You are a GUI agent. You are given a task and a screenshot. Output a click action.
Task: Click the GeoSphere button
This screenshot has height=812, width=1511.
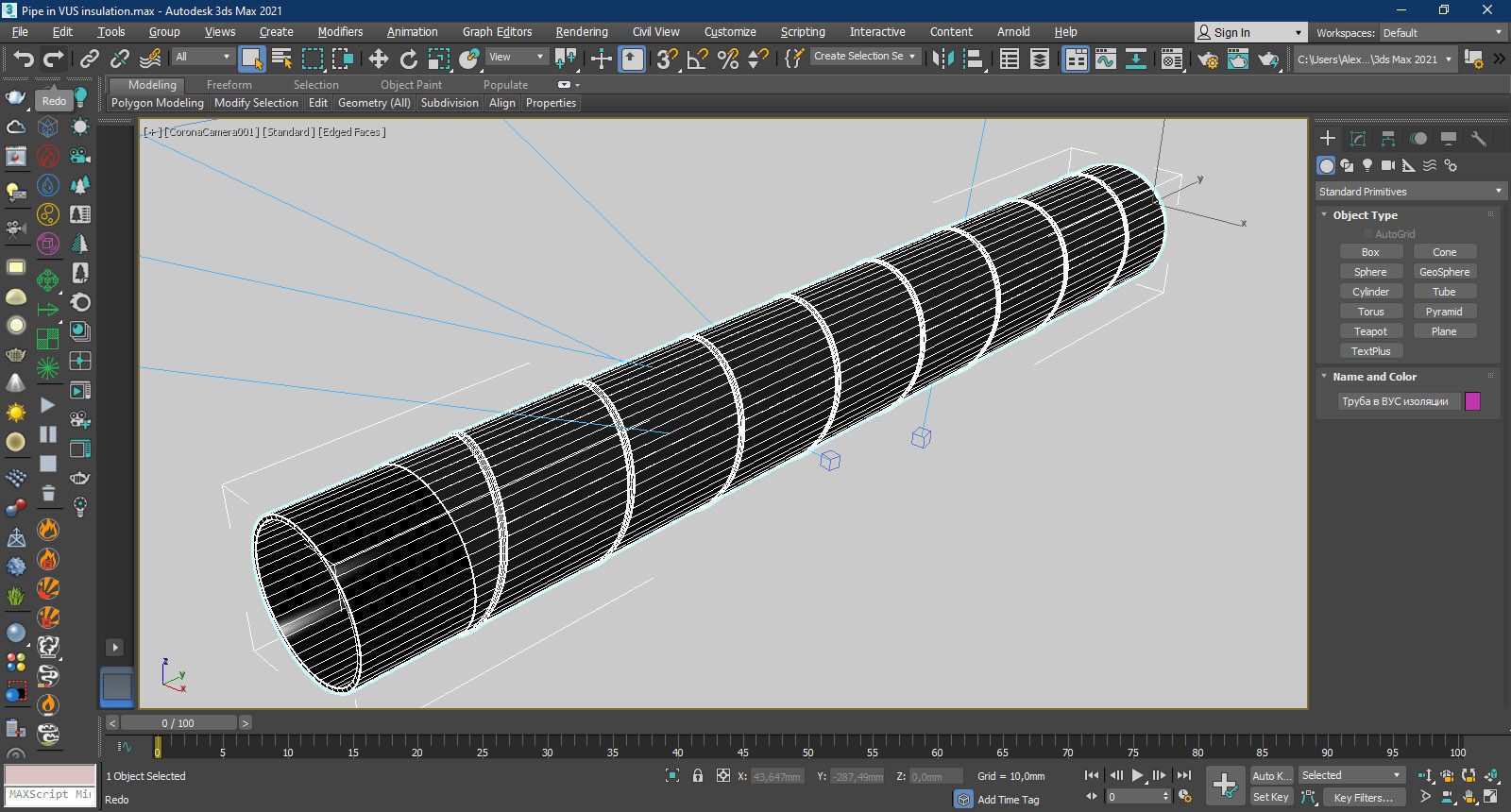tap(1444, 272)
